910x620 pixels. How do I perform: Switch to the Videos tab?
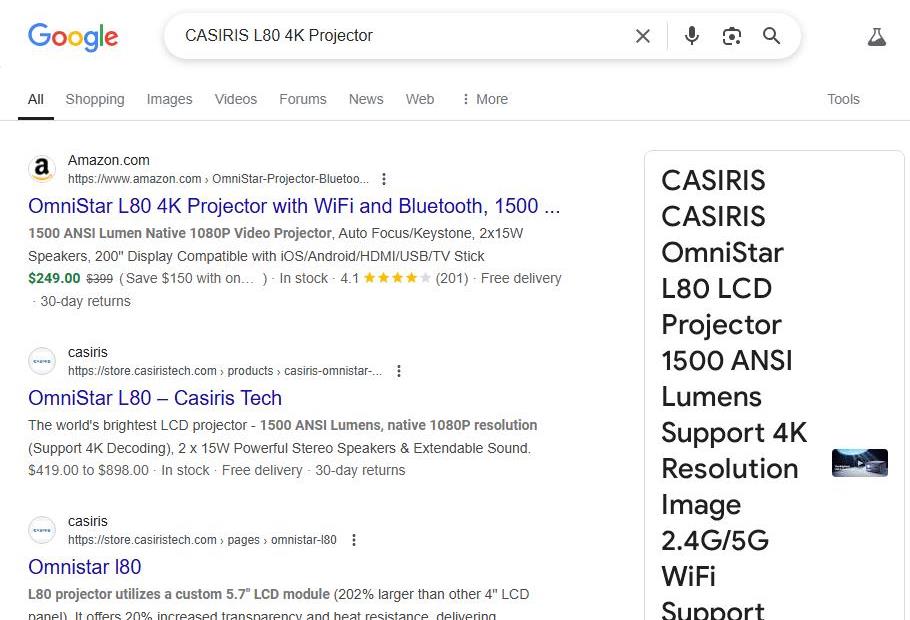click(x=236, y=99)
